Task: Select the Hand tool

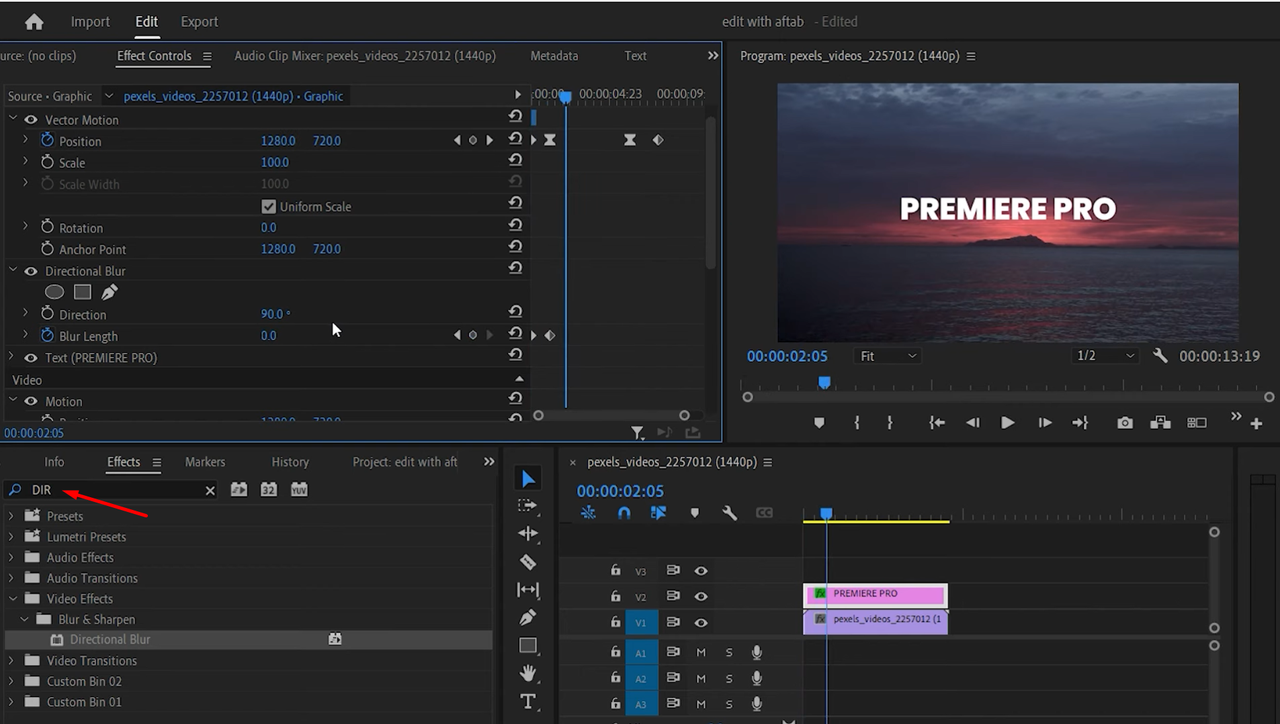Action: click(x=528, y=673)
